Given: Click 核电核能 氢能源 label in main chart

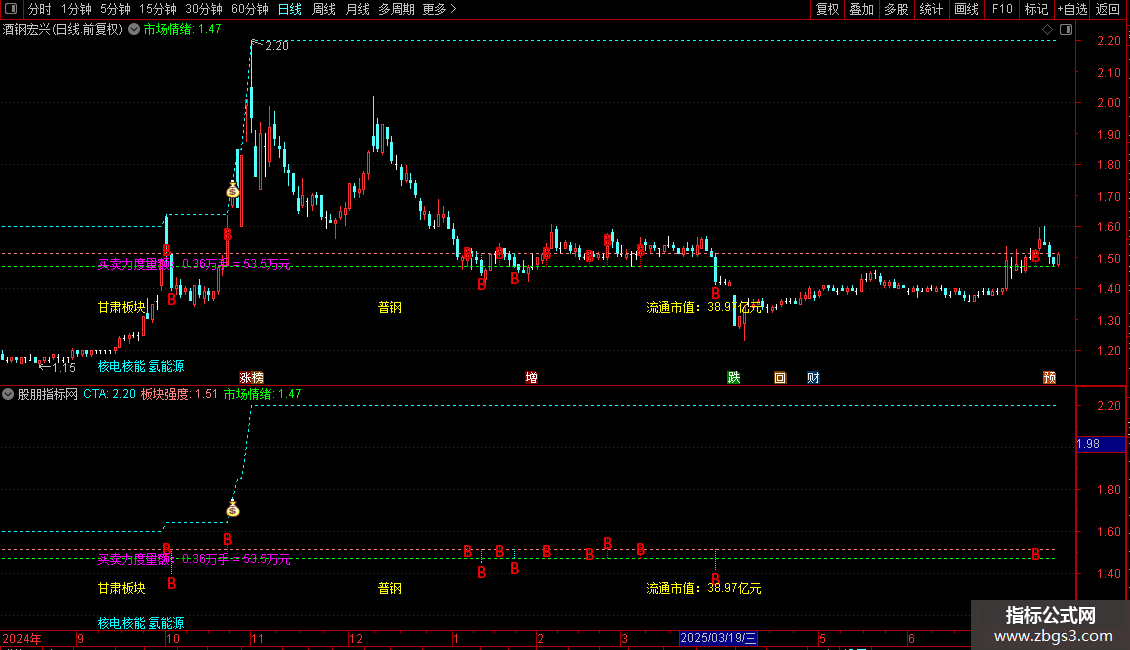Looking at the screenshot, I should pos(141,367).
